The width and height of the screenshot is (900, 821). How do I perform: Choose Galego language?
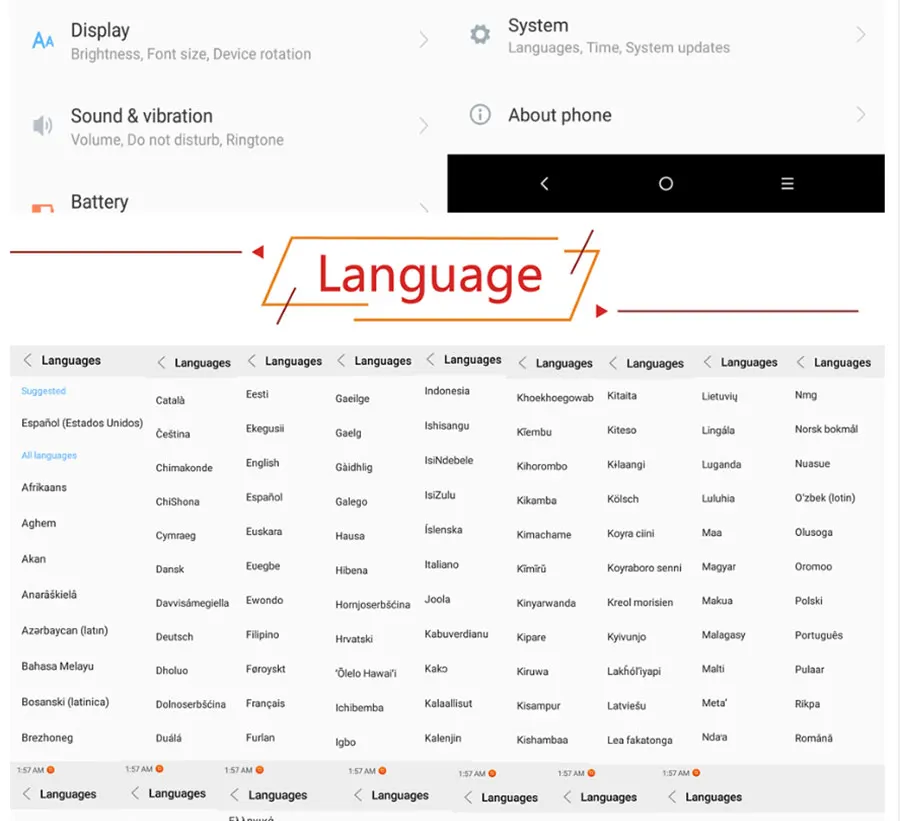pos(351,502)
